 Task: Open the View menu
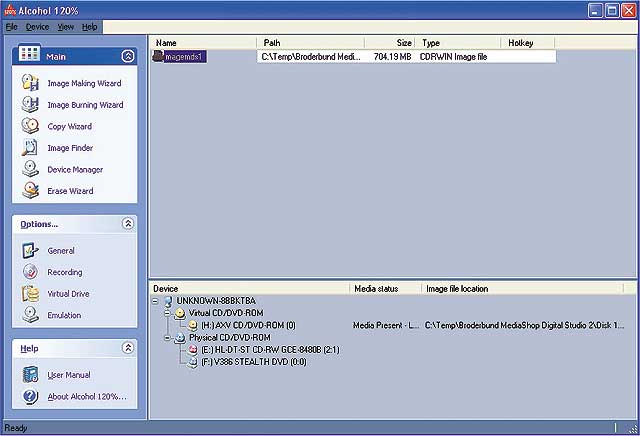65,27
